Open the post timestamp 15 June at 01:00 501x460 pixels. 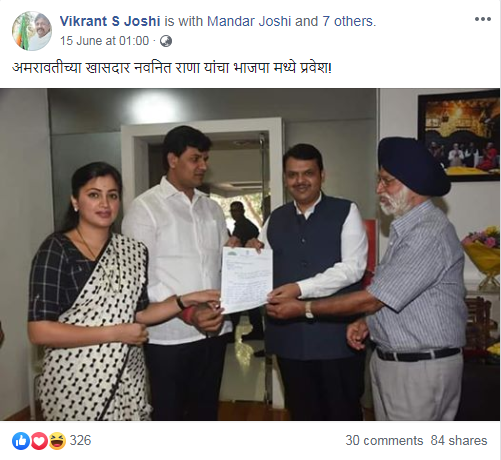pos(104,41)
